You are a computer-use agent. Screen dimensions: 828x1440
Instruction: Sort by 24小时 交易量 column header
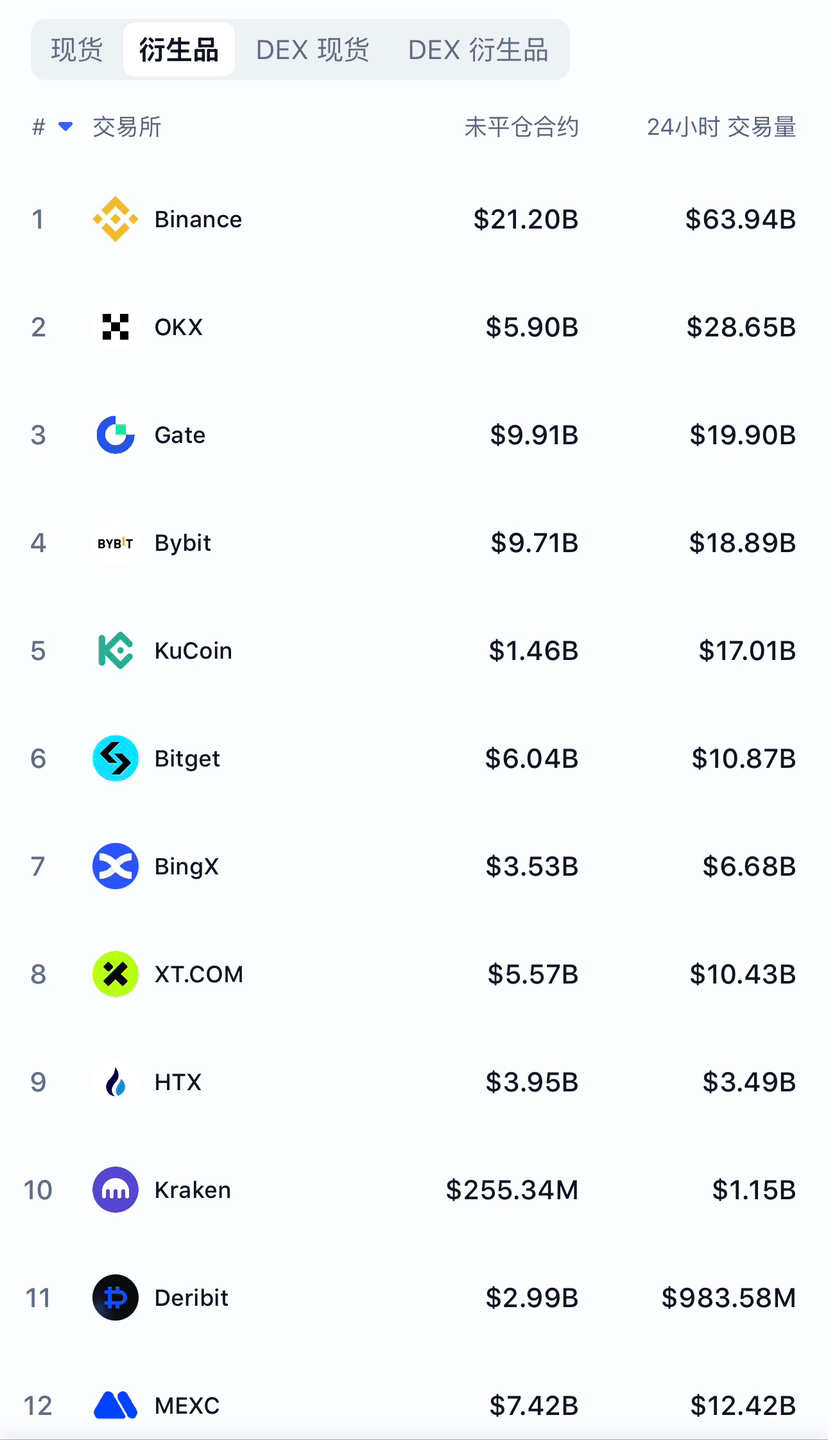(x=721, y=127)
